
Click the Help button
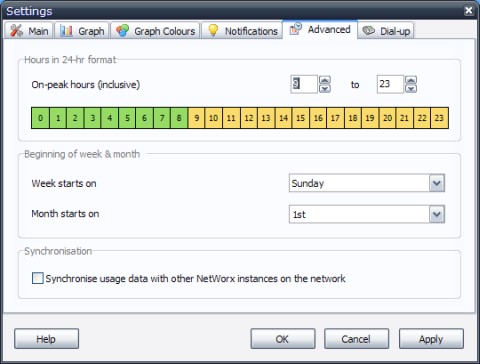click(x=46, y=339)
